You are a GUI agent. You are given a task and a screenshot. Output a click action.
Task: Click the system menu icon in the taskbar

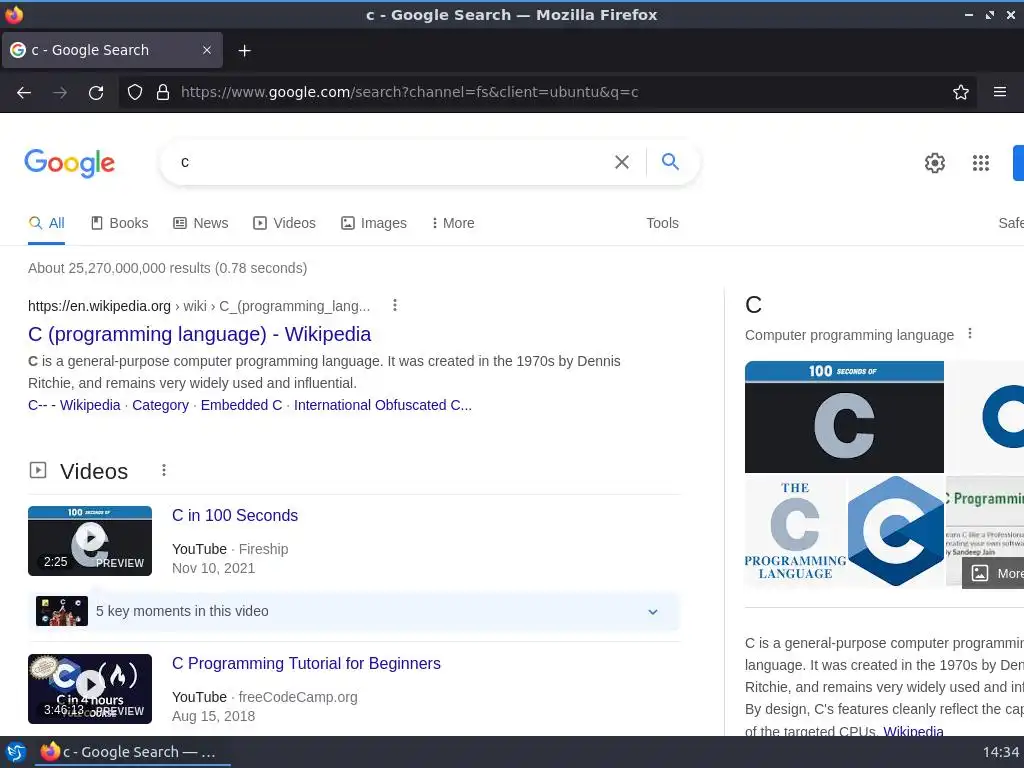[x=16, y=752]
